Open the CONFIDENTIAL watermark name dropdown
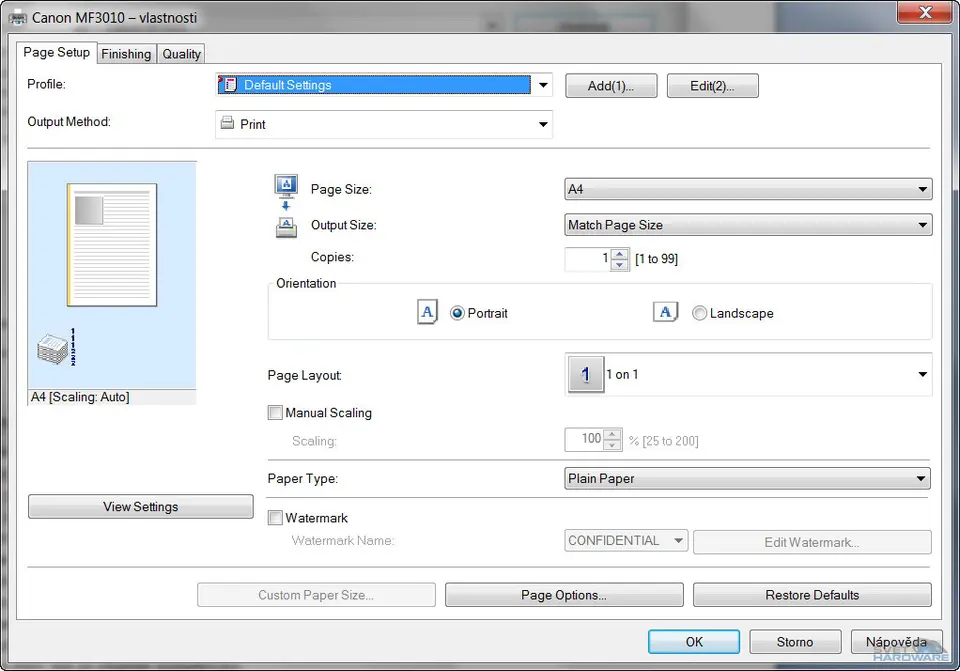960x671 pixels. [x=626, y=541]
